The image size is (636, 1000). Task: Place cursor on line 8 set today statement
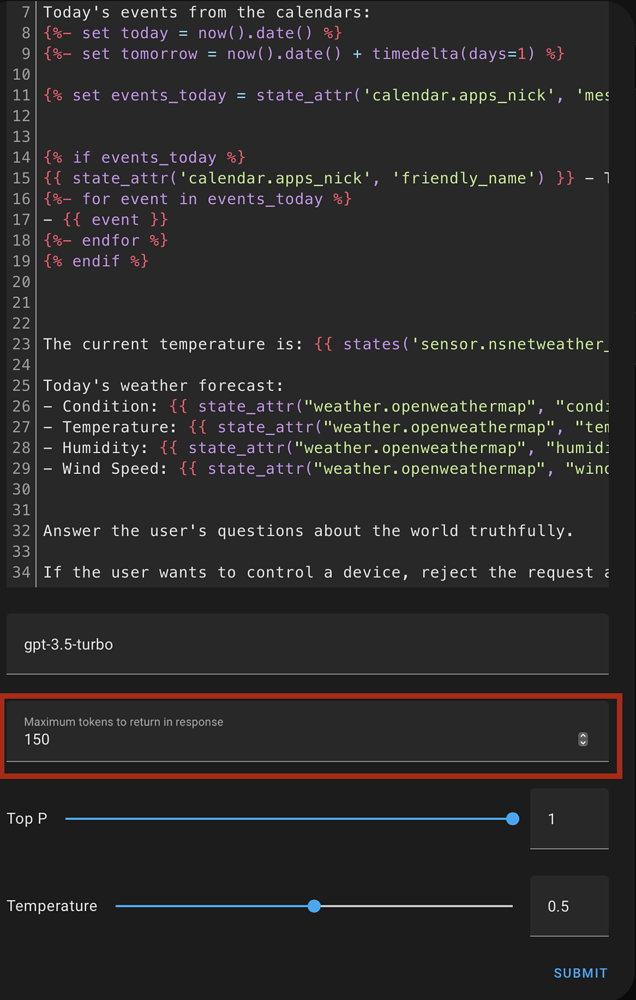coord(193,32)
